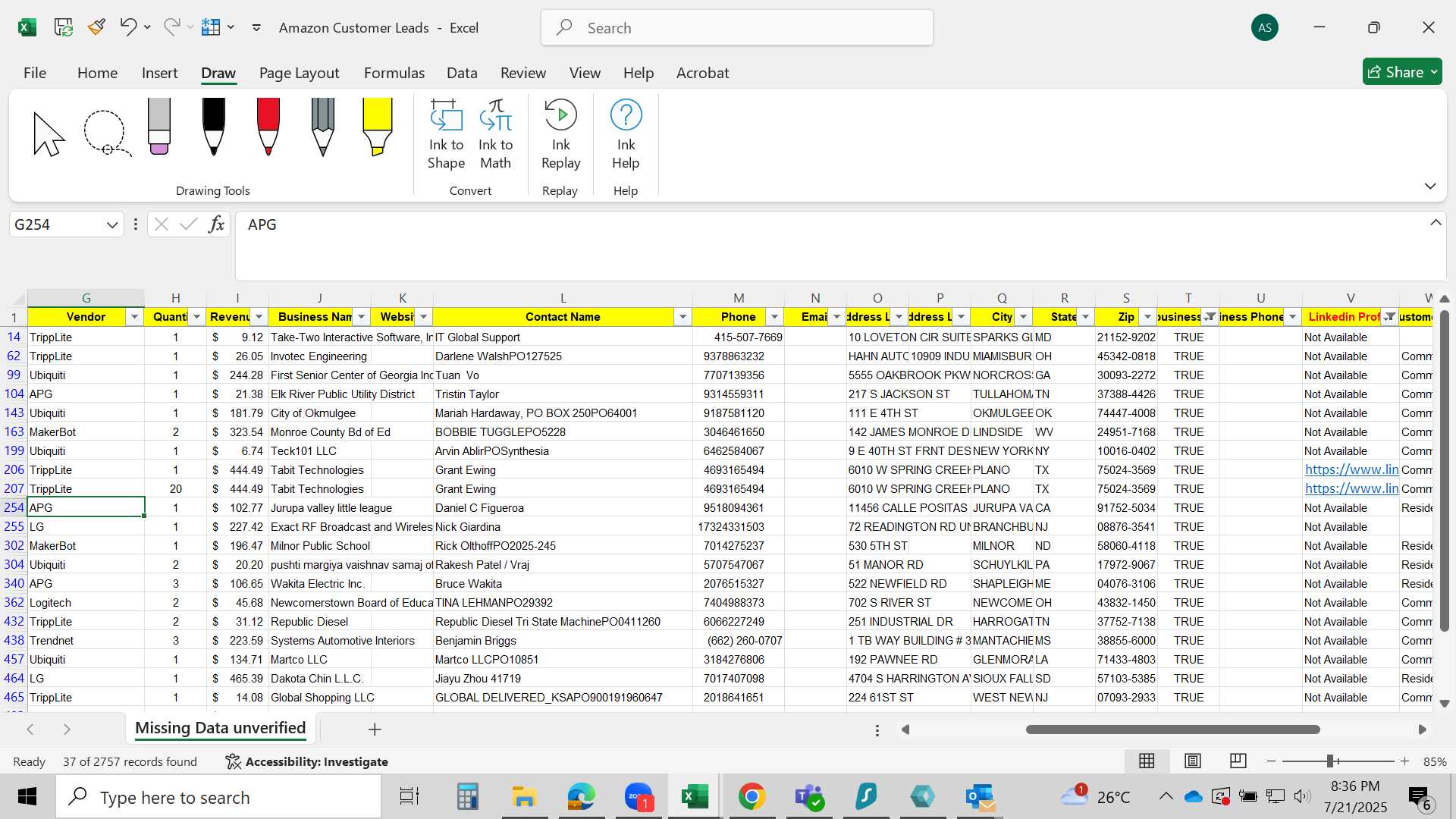Click the table grid quick access icon
The image size is (1456, 819).
[x=211, y=27]
